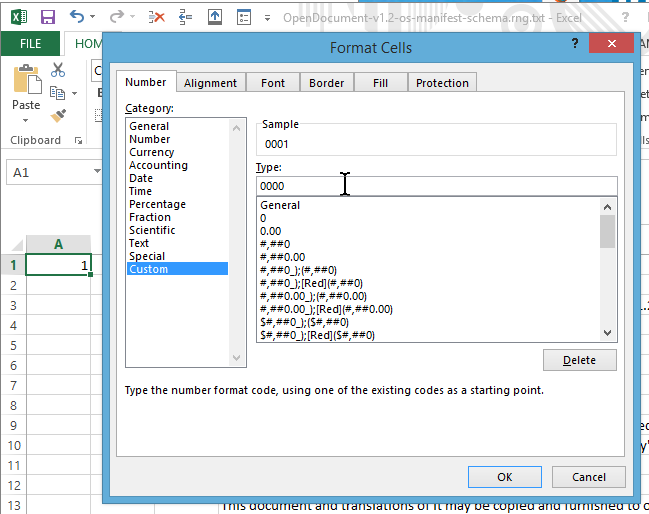Expand the Paste options dropdown arrow

tap(26, 118)
